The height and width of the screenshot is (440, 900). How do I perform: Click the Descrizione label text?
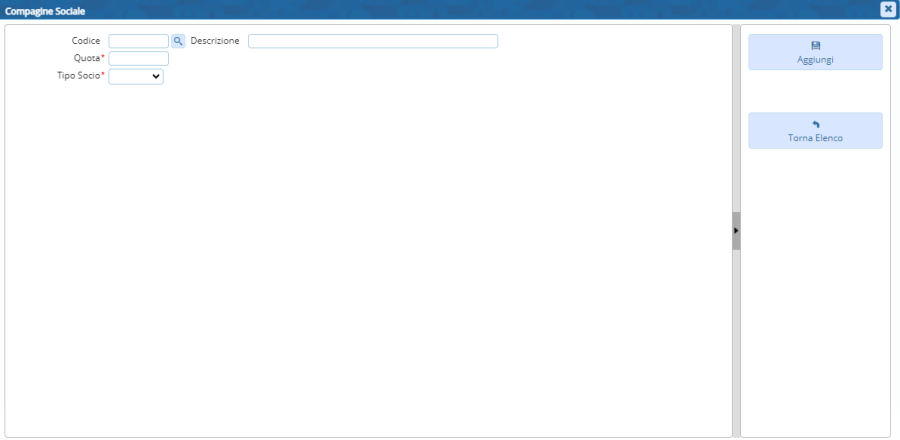[214, 41]
